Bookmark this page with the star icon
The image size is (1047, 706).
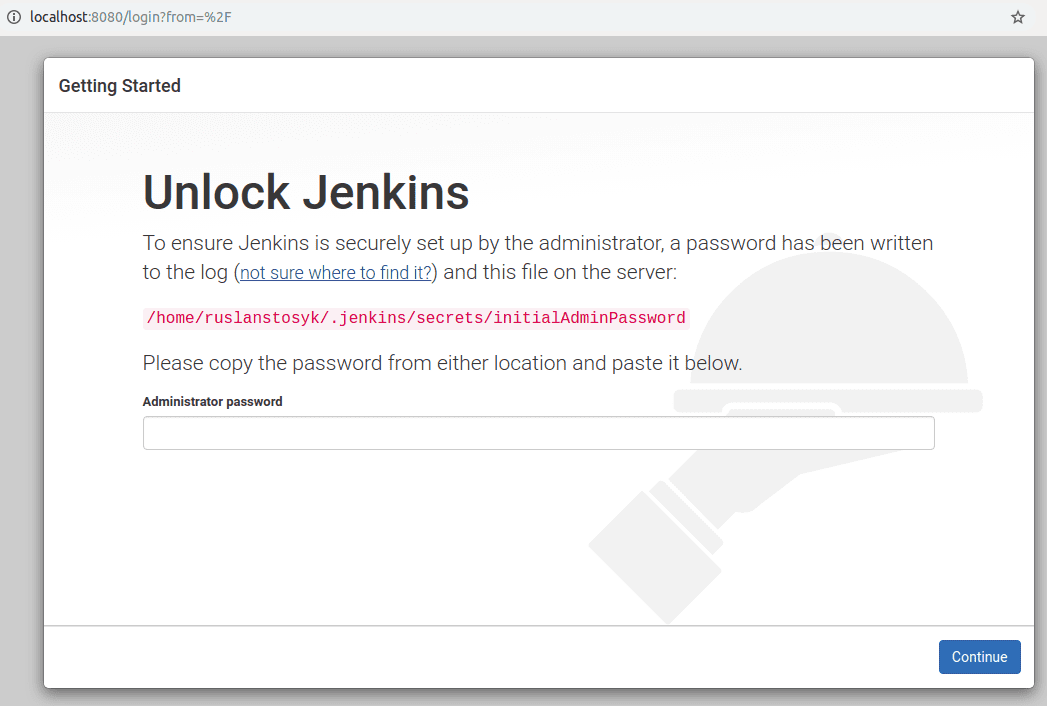pos(1018,18)
